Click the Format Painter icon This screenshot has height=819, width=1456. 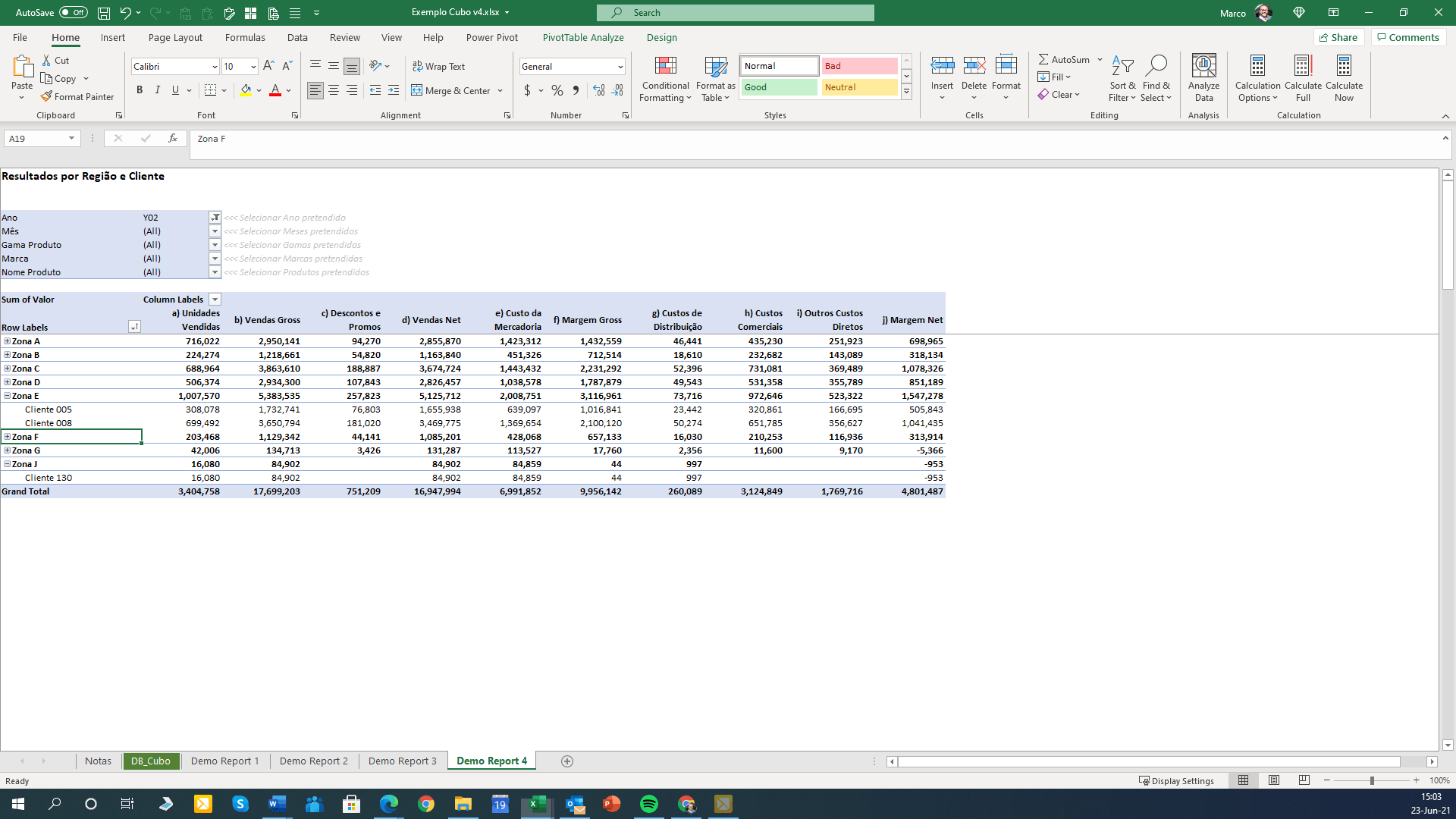pyautogui.click(x=47, y=97)
